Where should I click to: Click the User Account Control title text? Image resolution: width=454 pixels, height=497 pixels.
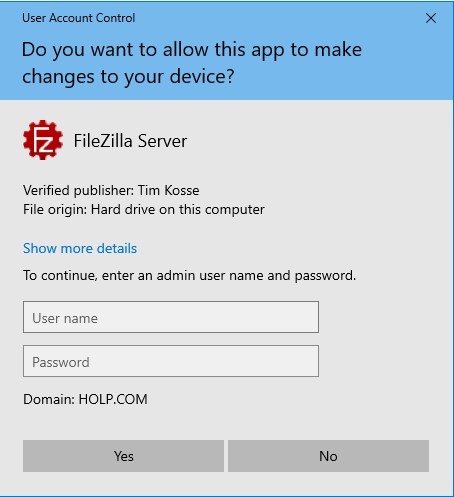click(x=79, y=18)
